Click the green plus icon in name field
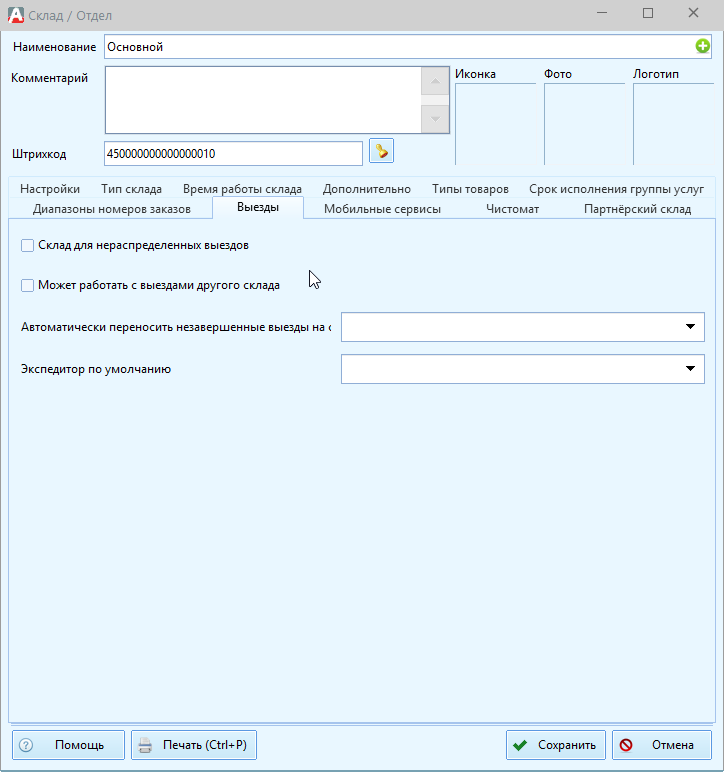Screen dimensions: 724x772 703,46
